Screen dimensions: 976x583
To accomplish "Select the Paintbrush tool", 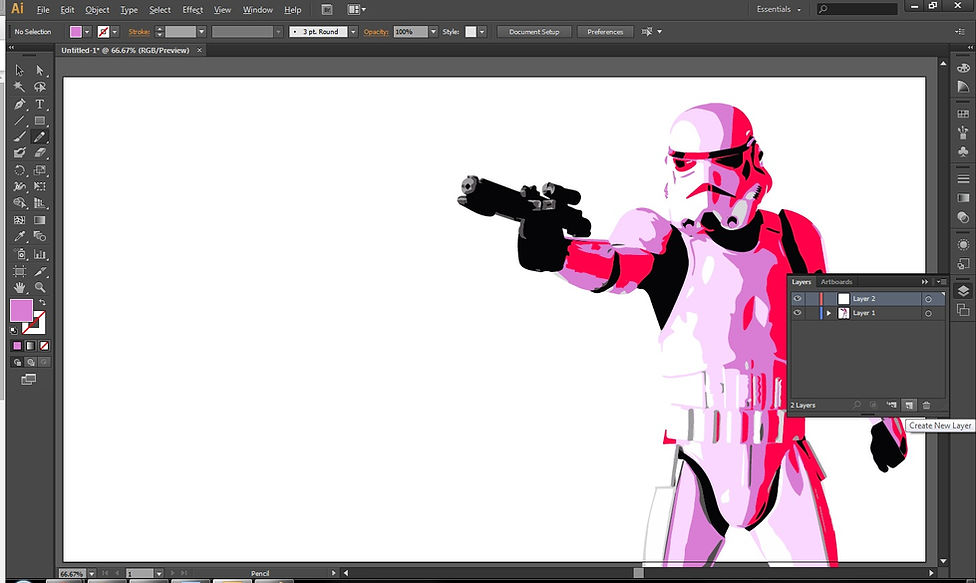I will click(x=19, y=137).
